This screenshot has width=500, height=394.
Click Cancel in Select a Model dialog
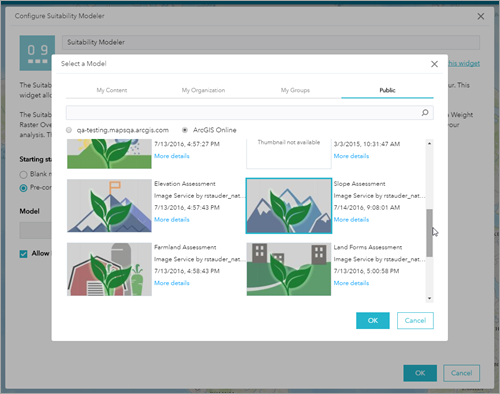[415, 321]
